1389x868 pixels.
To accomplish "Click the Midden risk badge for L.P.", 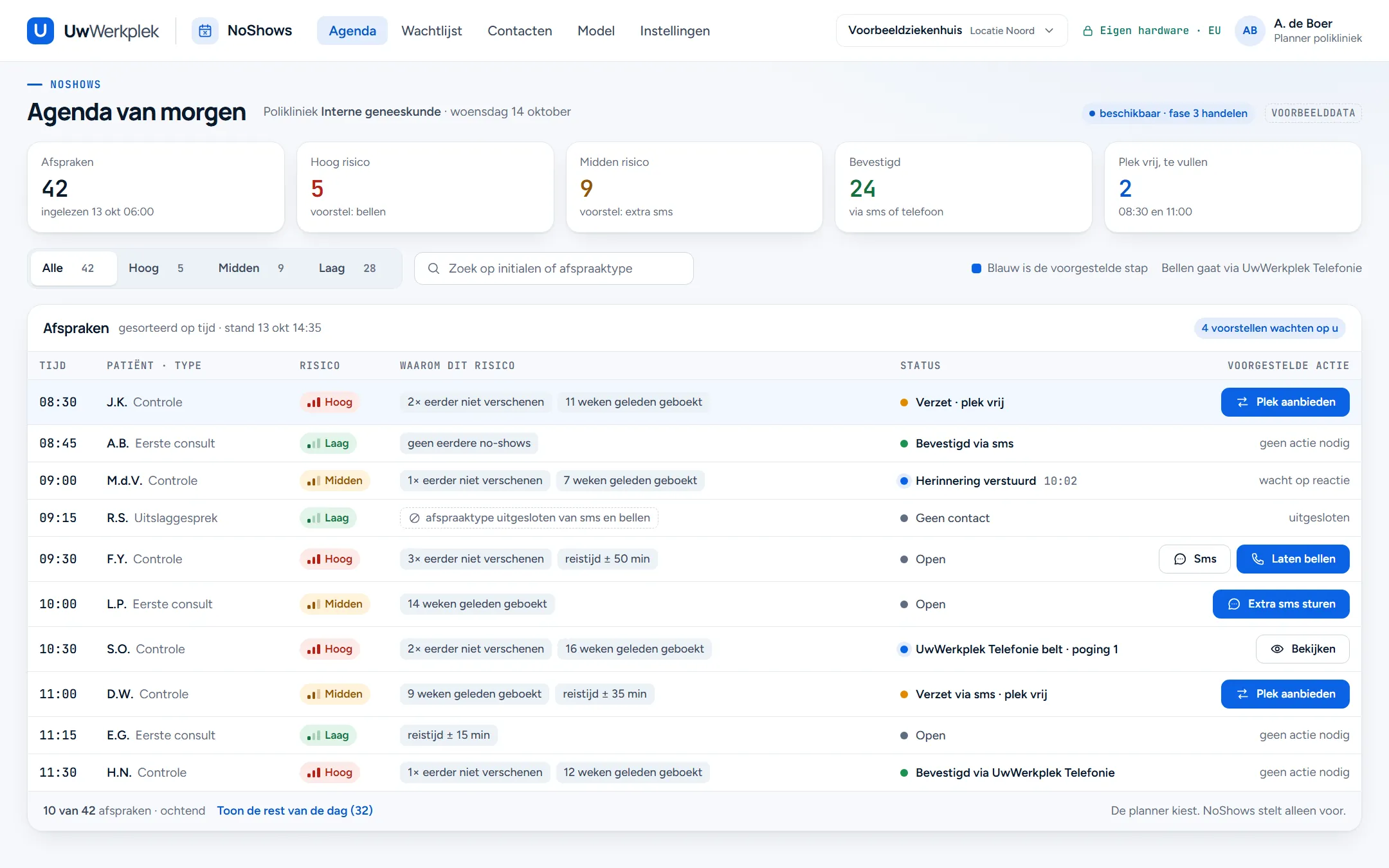I will click(334, 604).
